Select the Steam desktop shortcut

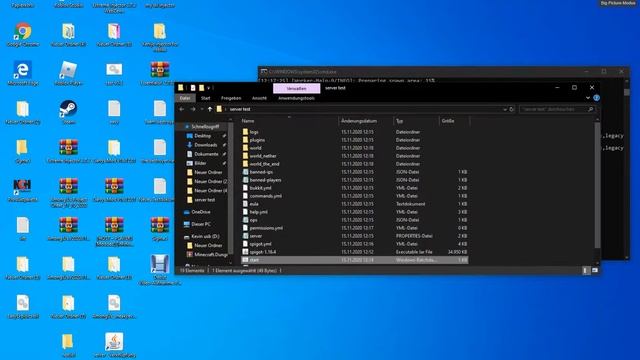point(68,109)
